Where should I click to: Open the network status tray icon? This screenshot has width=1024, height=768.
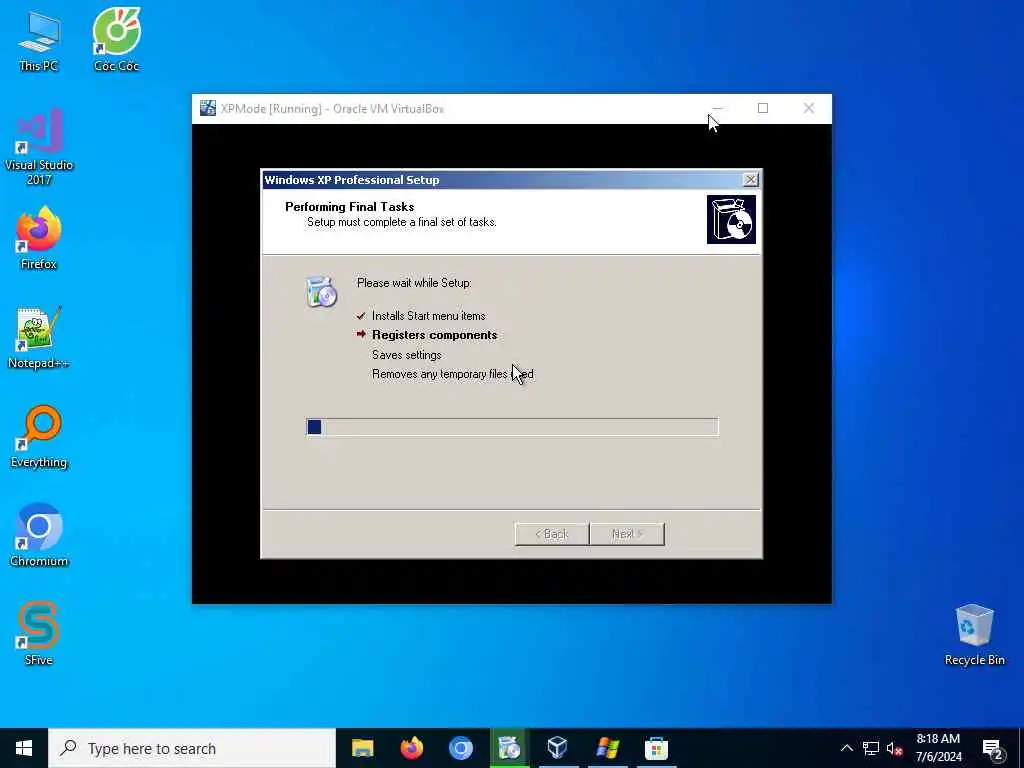[x=871, y=748]
